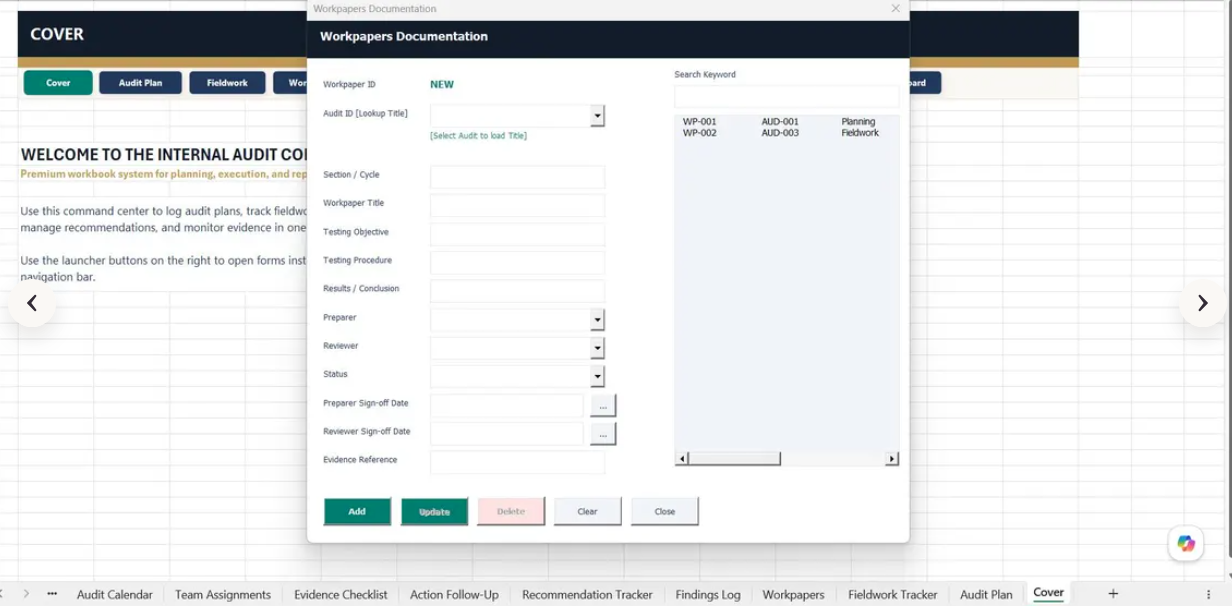Image resolution: width=1232 pixels, height=606 pixels.
Task: Expand the Status dropdown
Action: pos(597,377)
